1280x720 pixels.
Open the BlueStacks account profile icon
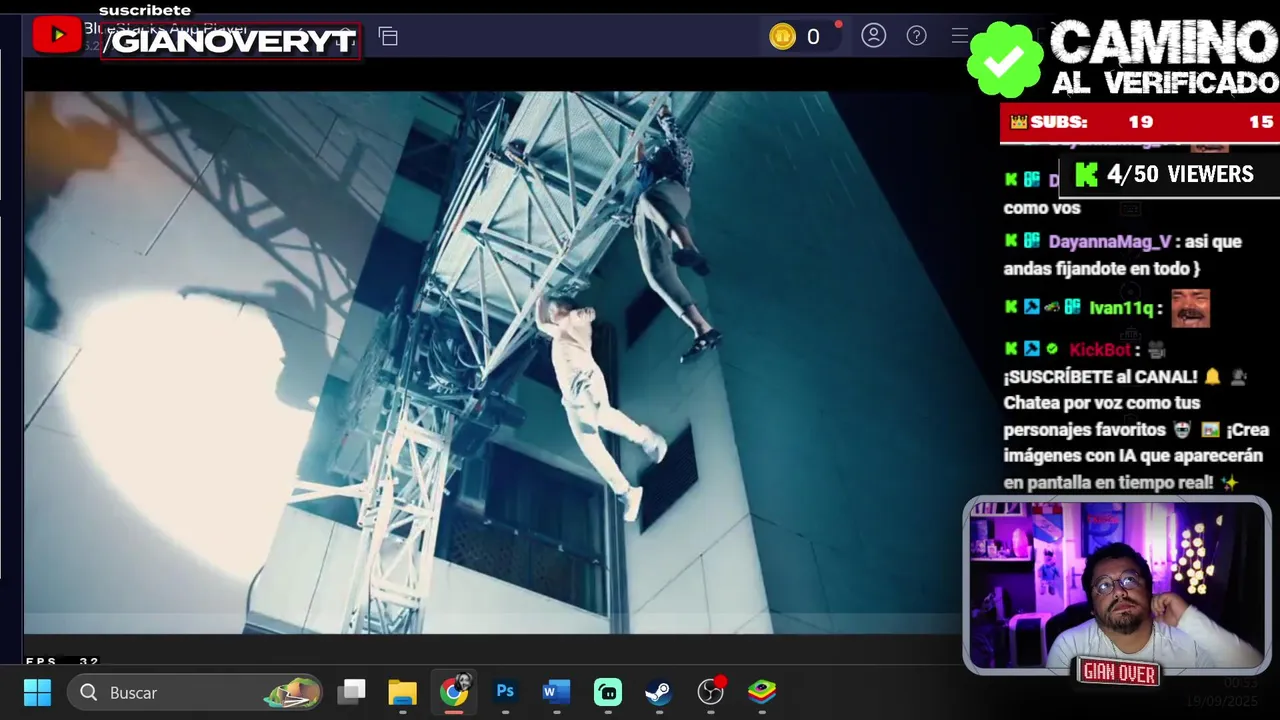[874, 36]
